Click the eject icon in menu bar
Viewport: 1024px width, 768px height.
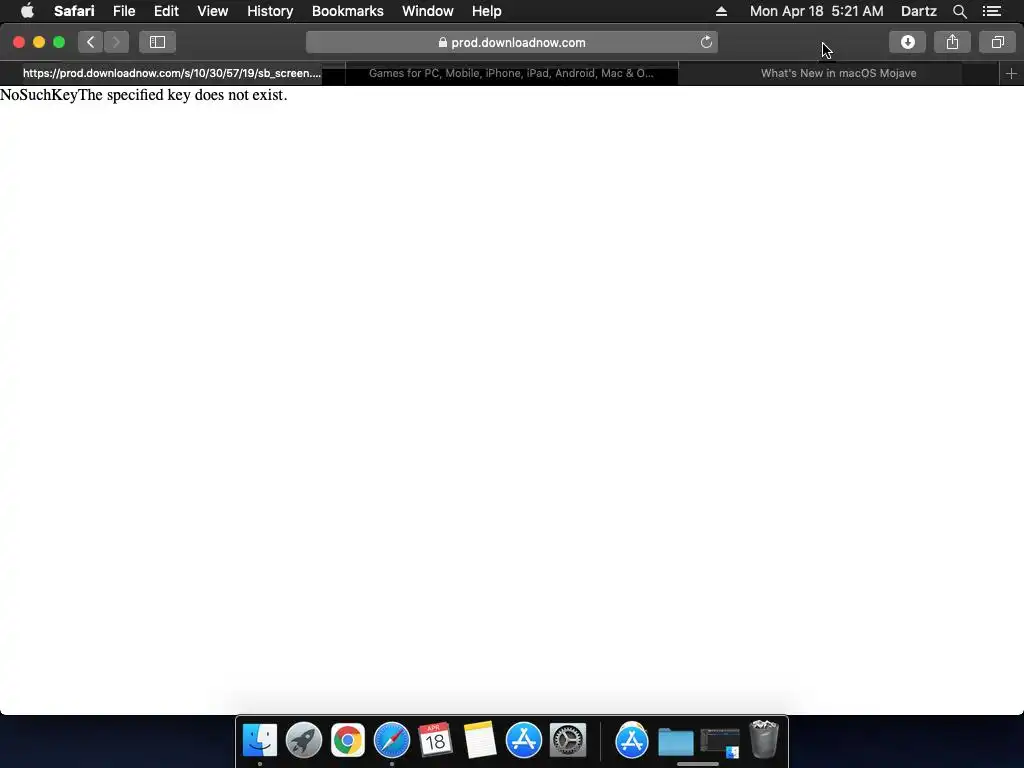point(721,11)
